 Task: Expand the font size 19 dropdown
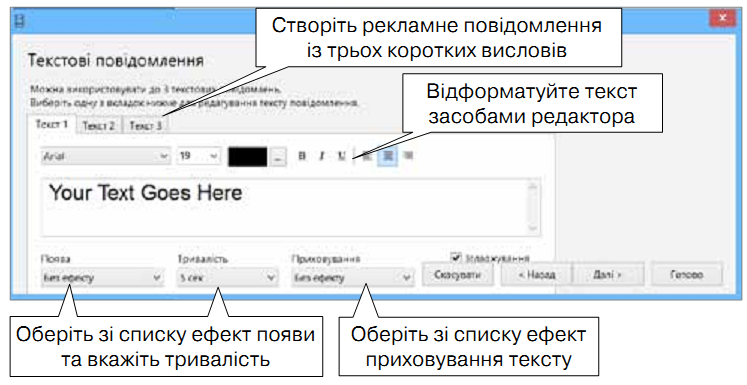(x=199, y=156)
